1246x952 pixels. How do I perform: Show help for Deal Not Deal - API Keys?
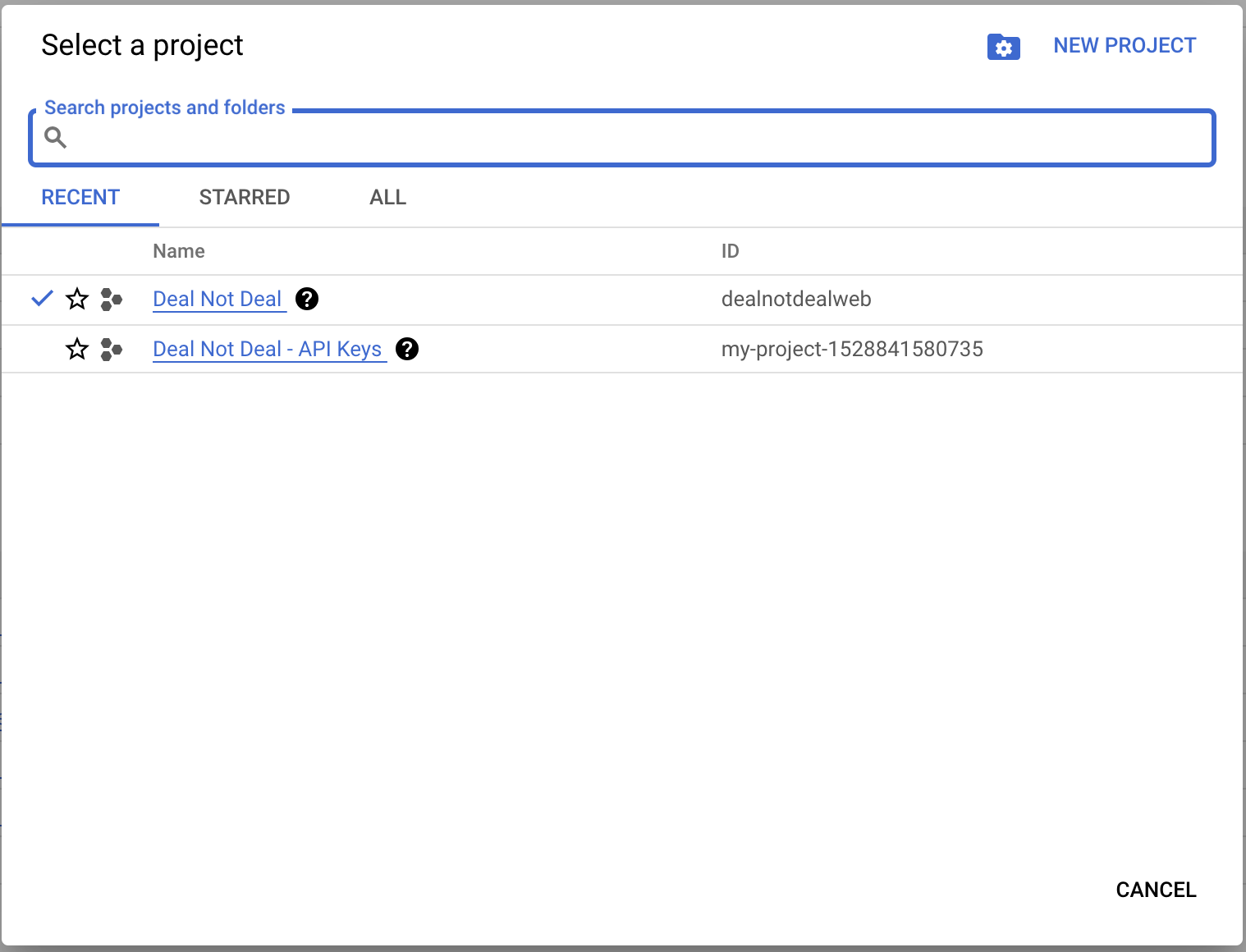point(407,349)
